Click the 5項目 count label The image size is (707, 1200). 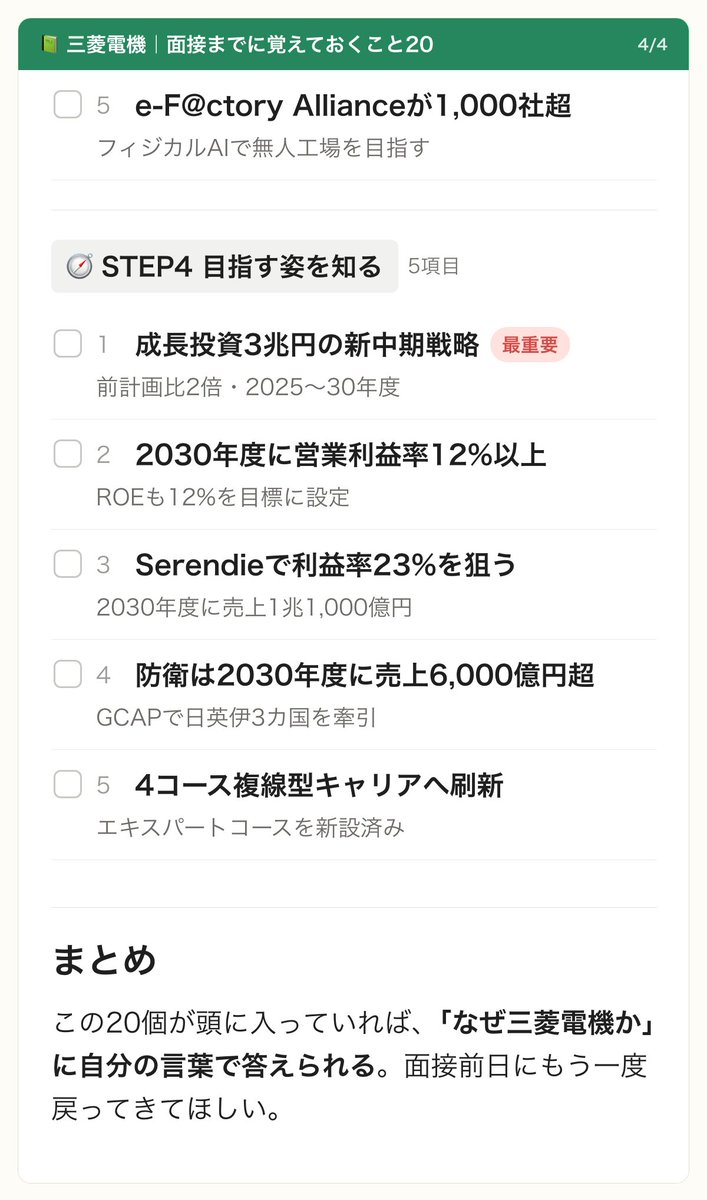[434, 267]
